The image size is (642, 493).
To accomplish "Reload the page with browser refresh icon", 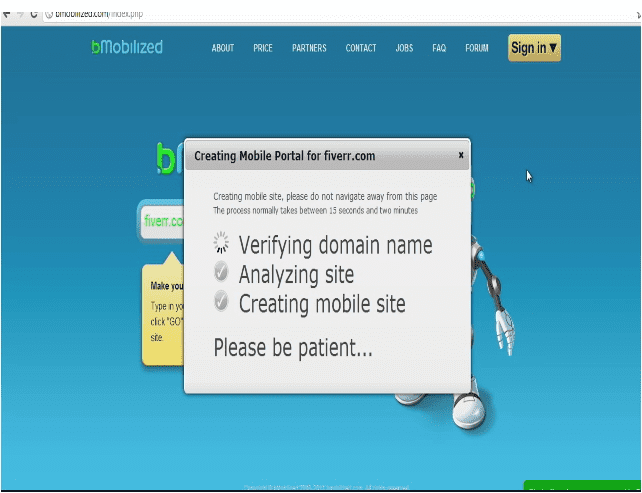I will coord(34,15).
